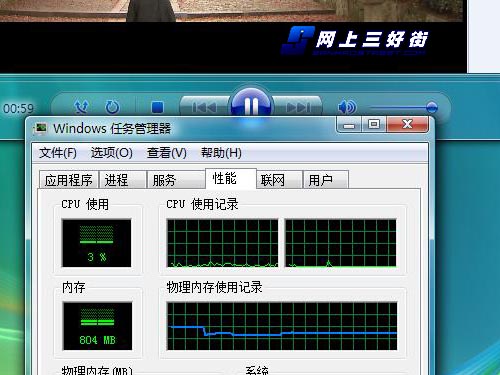Open the 文件(F) menu

point(58,153)
